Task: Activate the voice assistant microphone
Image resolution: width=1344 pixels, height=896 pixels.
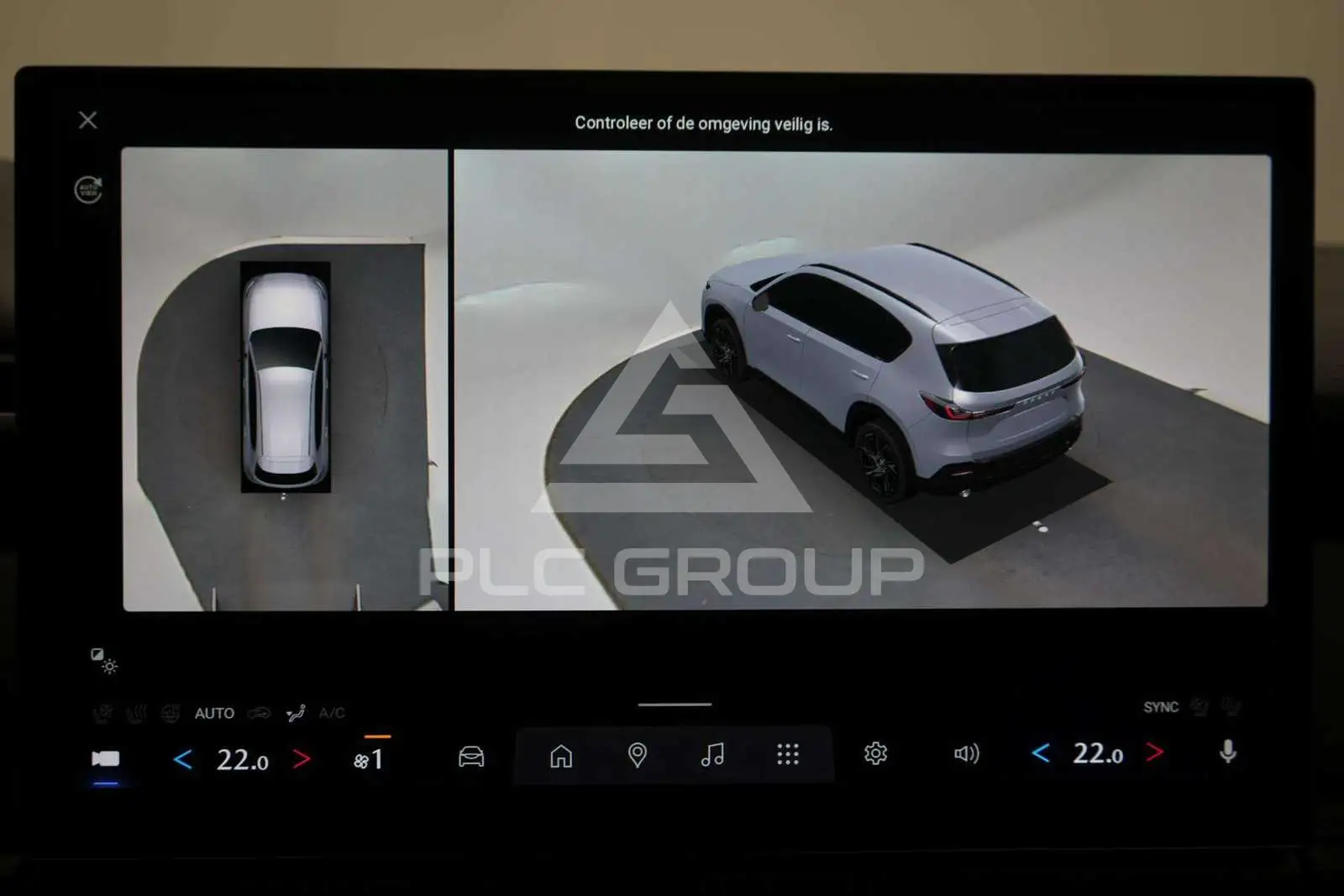Action: point(1228,752)
